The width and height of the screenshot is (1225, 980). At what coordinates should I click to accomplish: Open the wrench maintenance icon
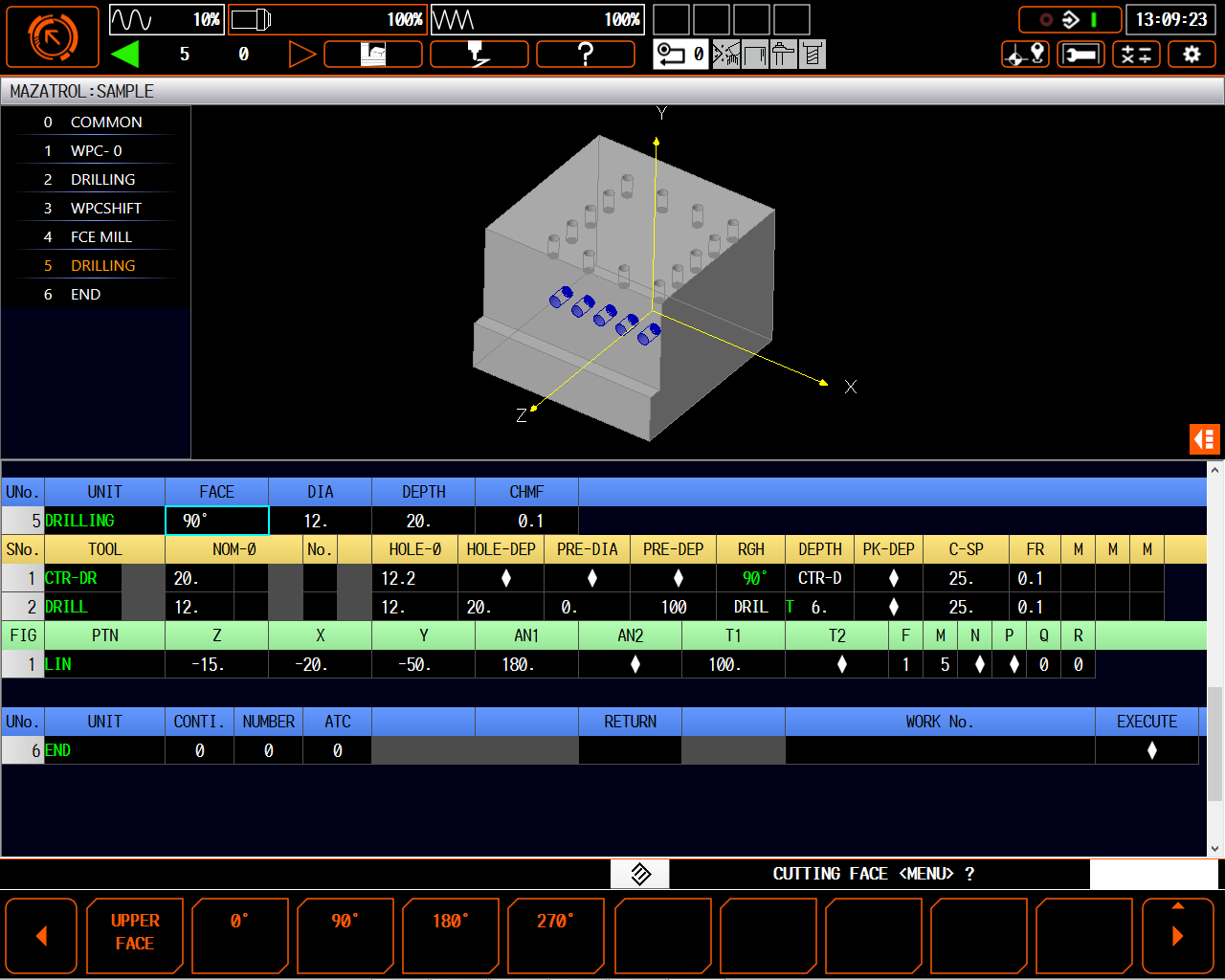click(1080, 55)
